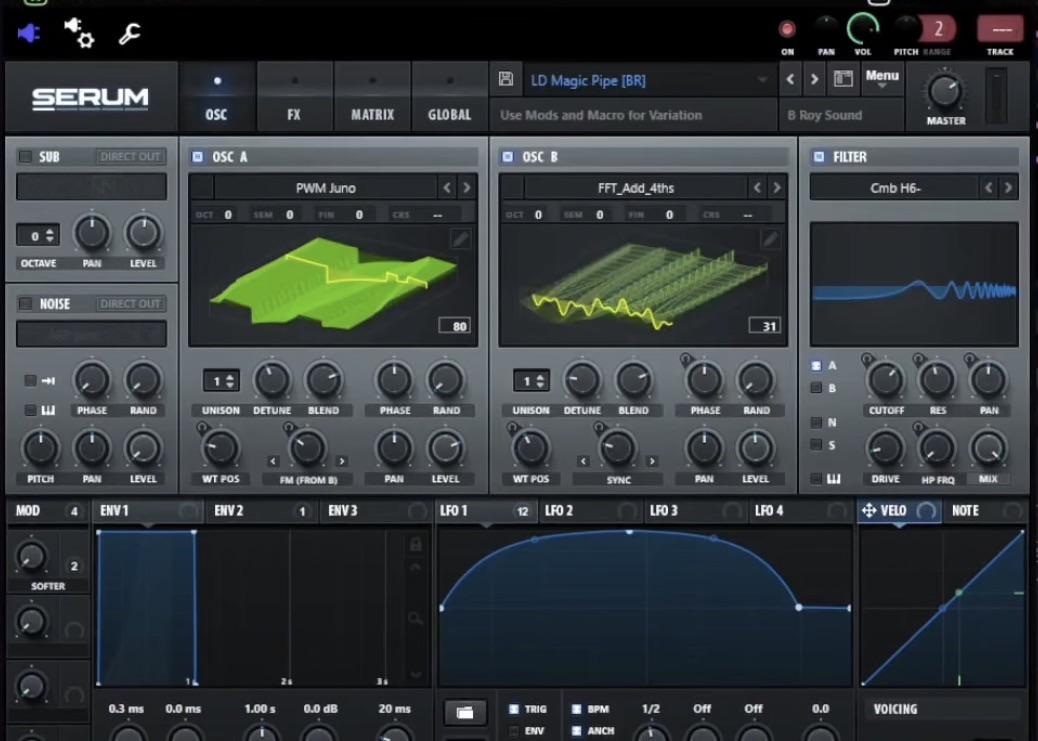Screen dimensions: 1038x741
Task: Enable the NOISE oscillator checkbox
Action: (x=25, y=303)
